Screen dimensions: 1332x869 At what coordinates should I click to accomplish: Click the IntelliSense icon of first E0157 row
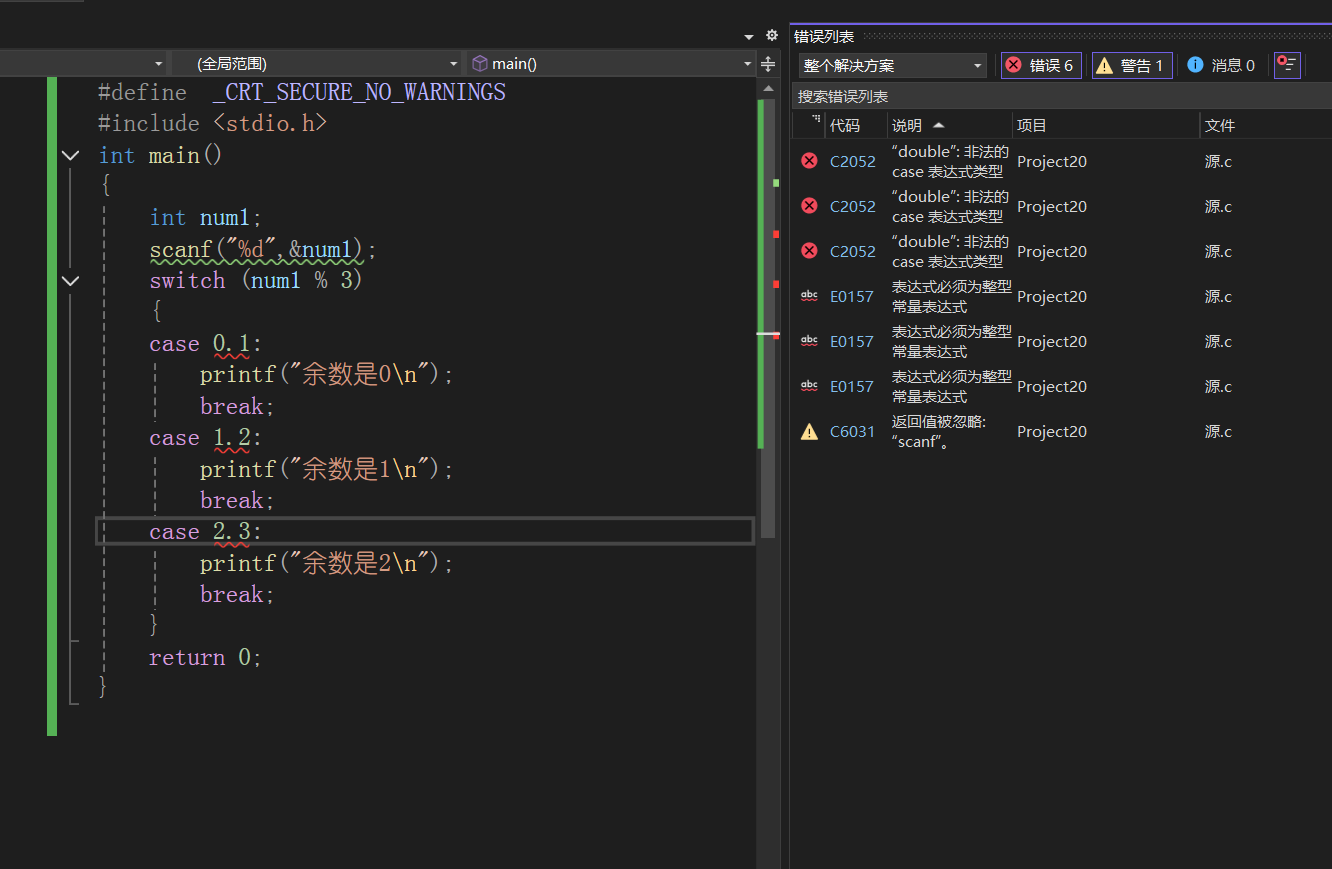tap(809, 296)
